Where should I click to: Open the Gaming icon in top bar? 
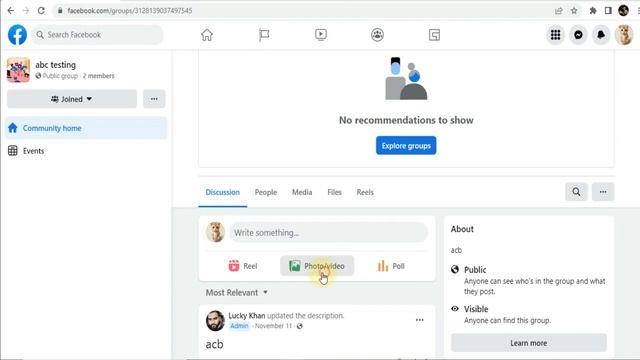[434, 35]
